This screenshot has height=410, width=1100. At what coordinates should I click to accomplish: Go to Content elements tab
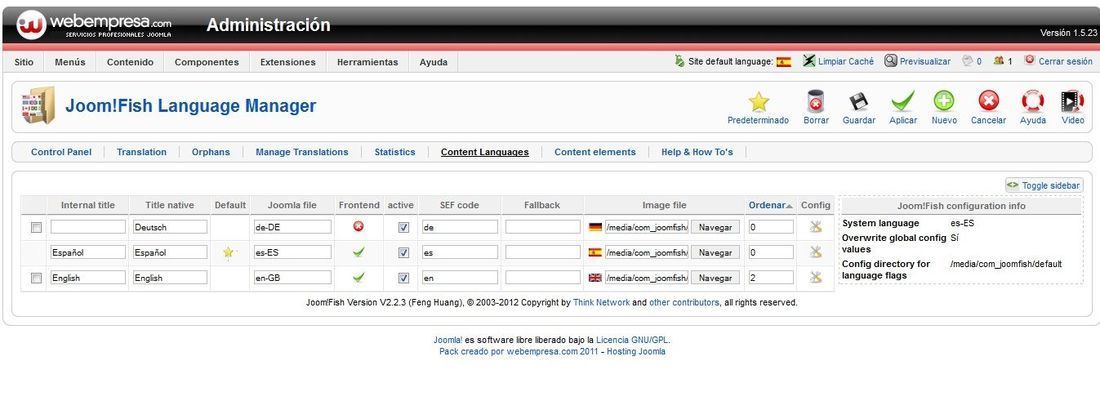595,152
